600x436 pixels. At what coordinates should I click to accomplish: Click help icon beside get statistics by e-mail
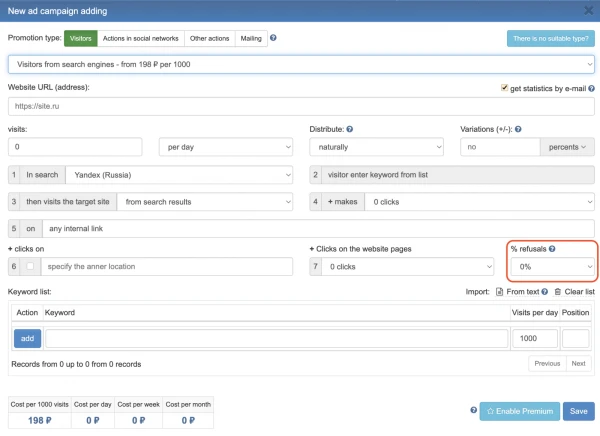[591, 88]
